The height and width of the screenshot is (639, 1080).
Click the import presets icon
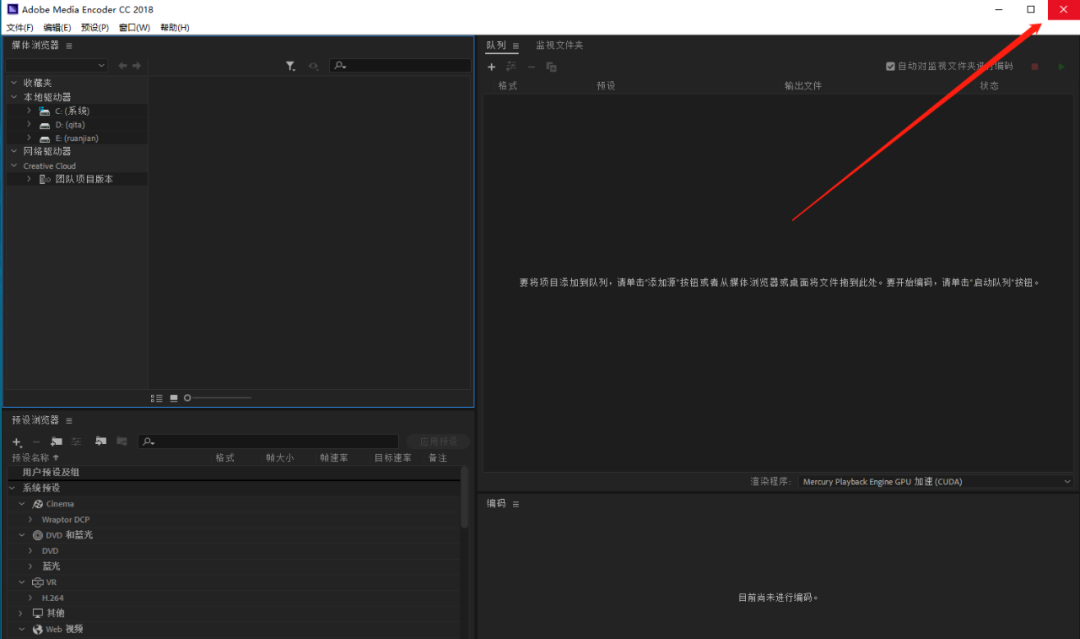pyautogui.click(x=101, y=441)
